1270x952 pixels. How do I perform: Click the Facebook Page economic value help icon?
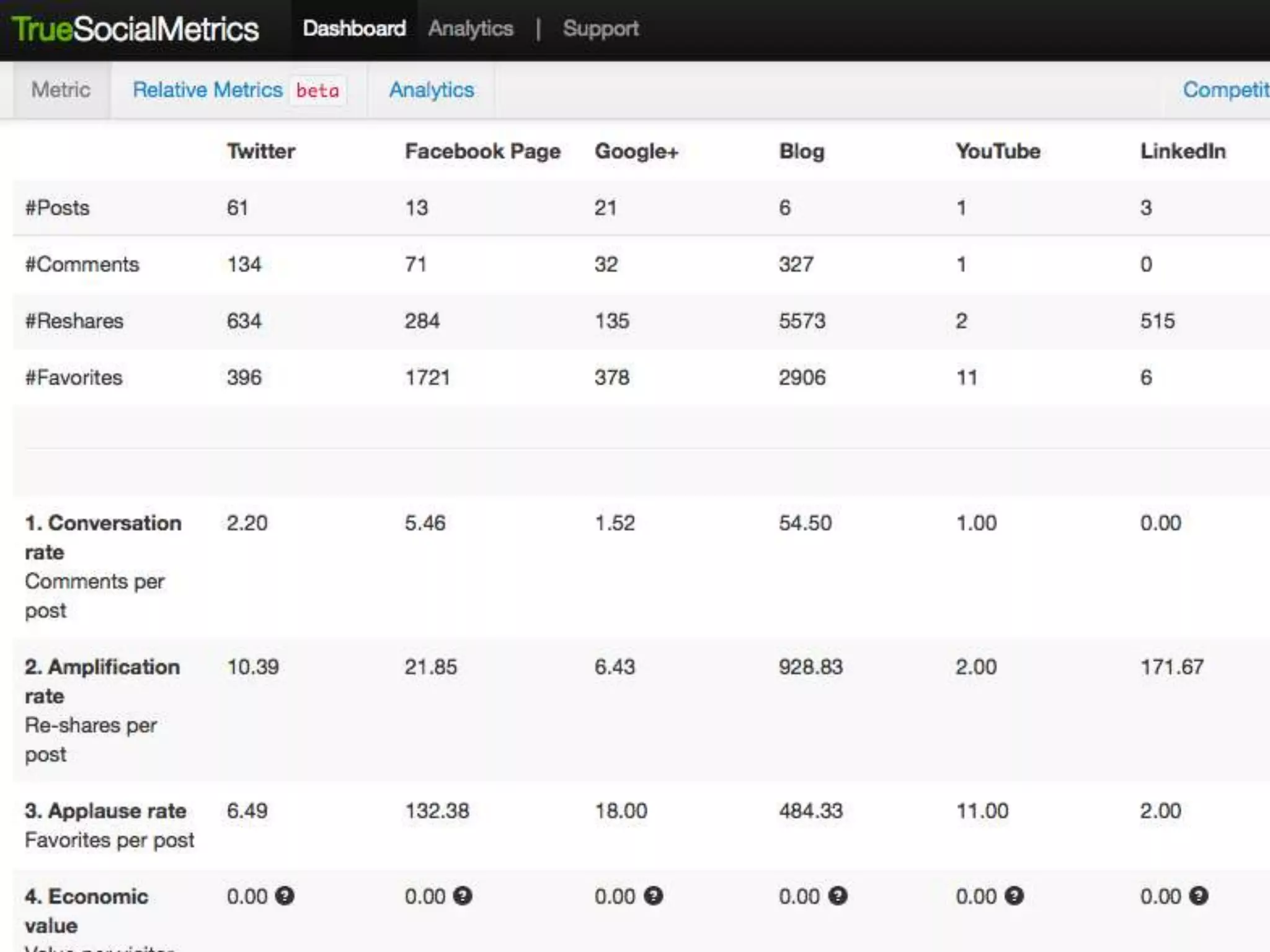(463, 896)
